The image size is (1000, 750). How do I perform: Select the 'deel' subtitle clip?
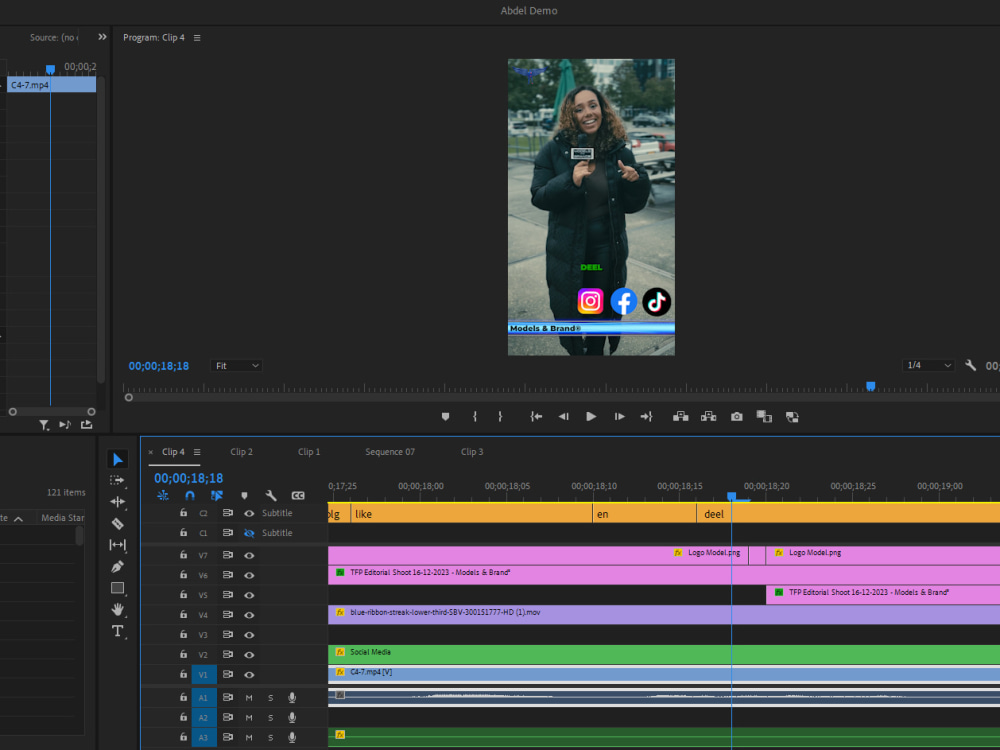(848, 513)
